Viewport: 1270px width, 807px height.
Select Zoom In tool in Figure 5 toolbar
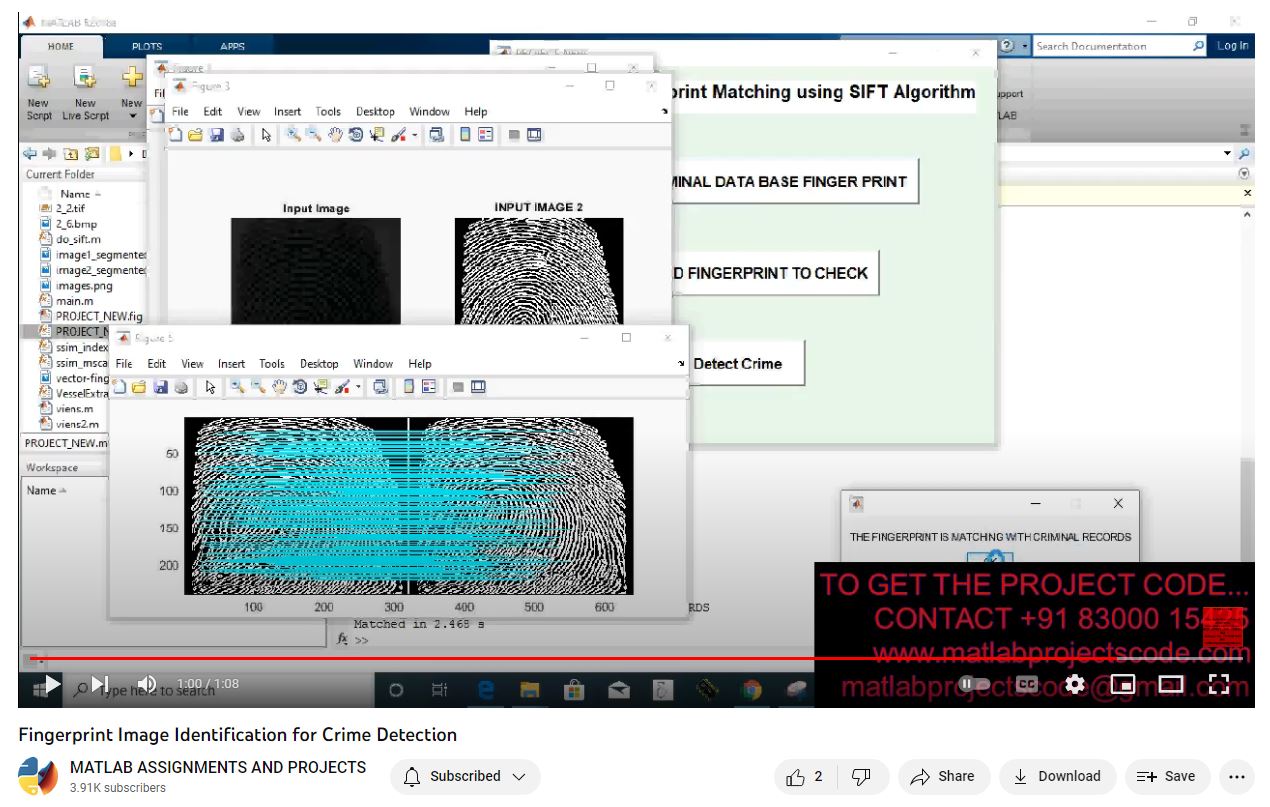237,387
